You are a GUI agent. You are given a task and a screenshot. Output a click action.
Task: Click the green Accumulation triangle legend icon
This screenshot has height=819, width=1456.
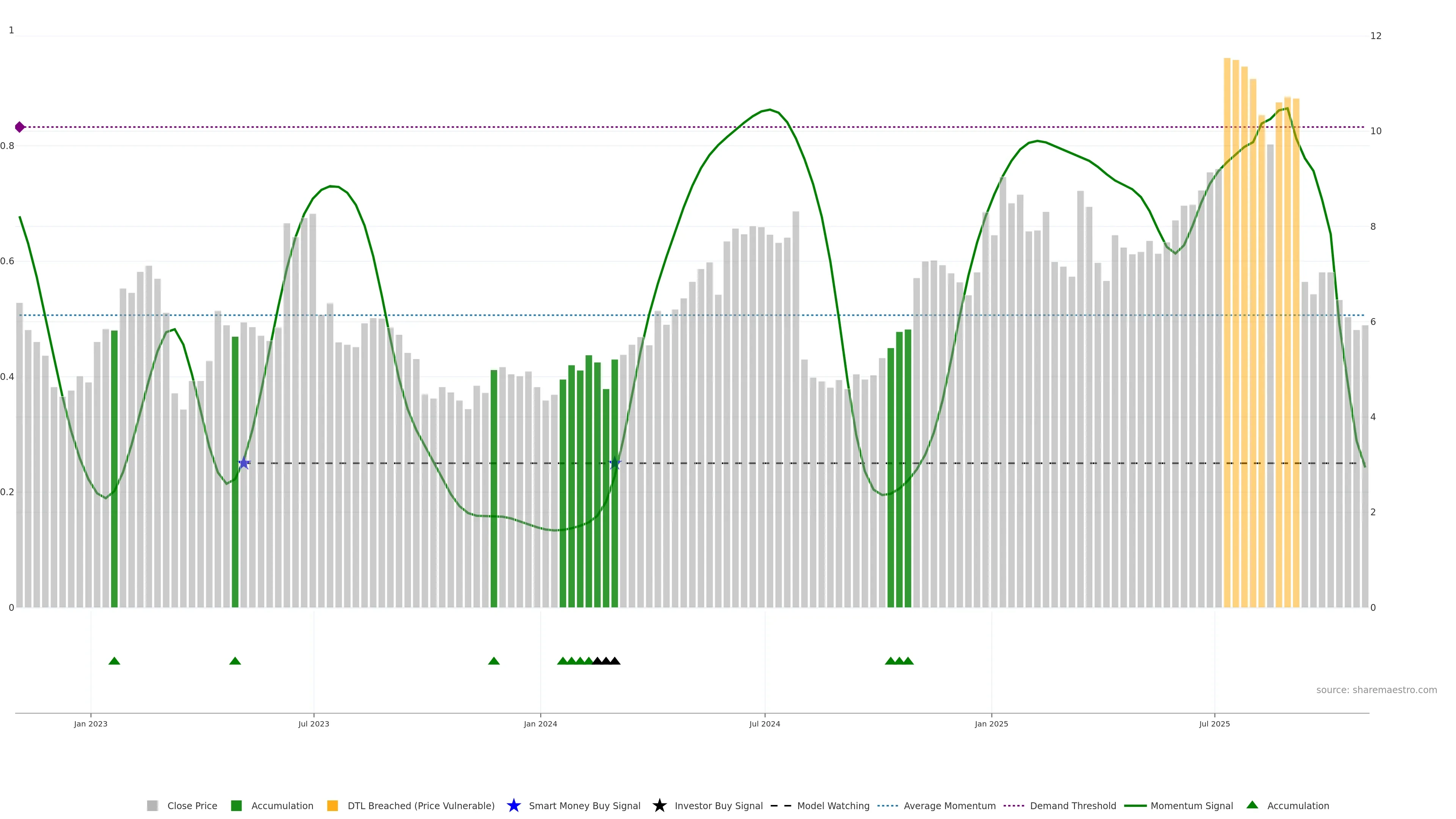[x=1252, y=805]
